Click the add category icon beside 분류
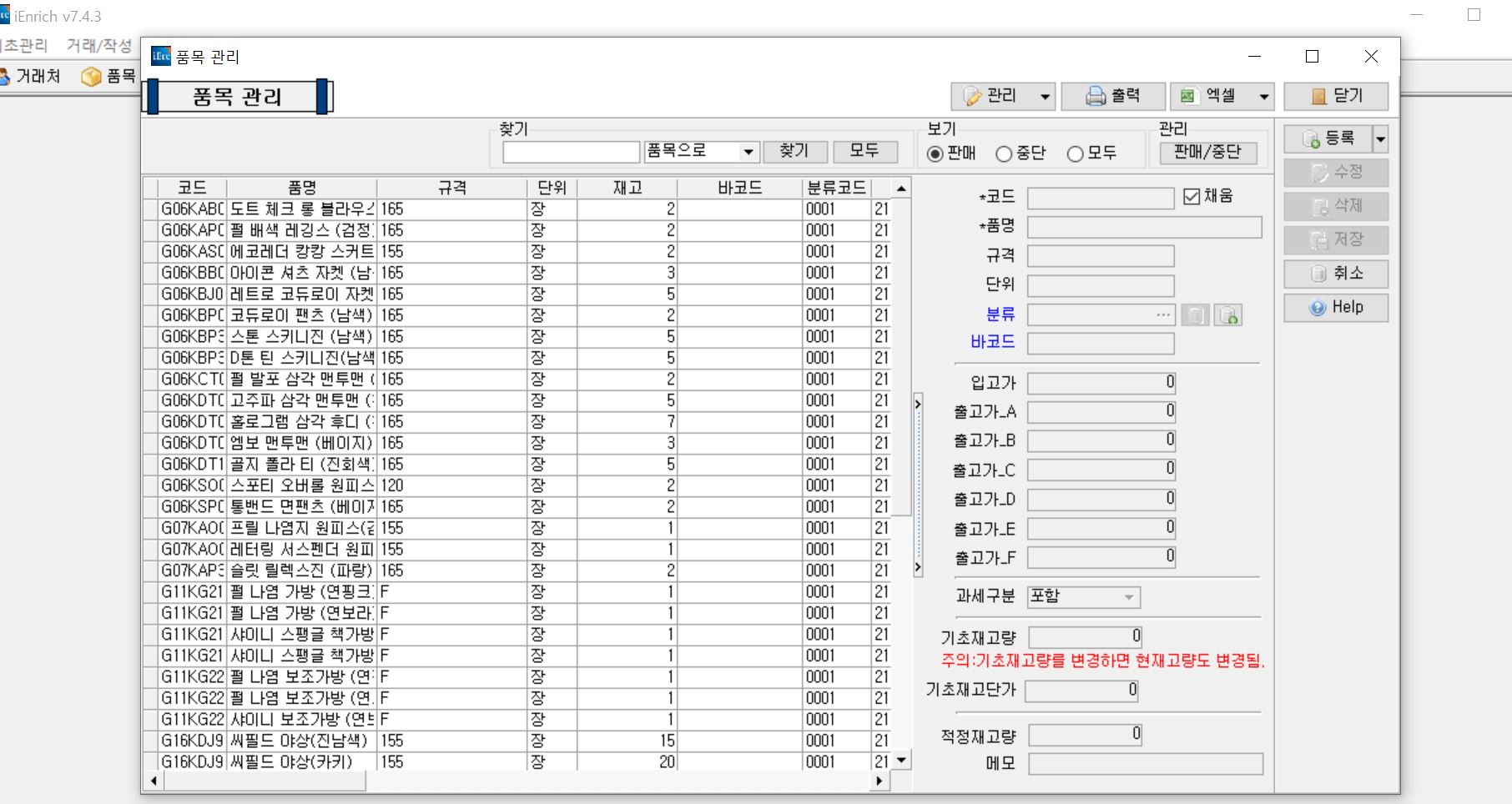1512x804 pixels. click(1227, 315)
